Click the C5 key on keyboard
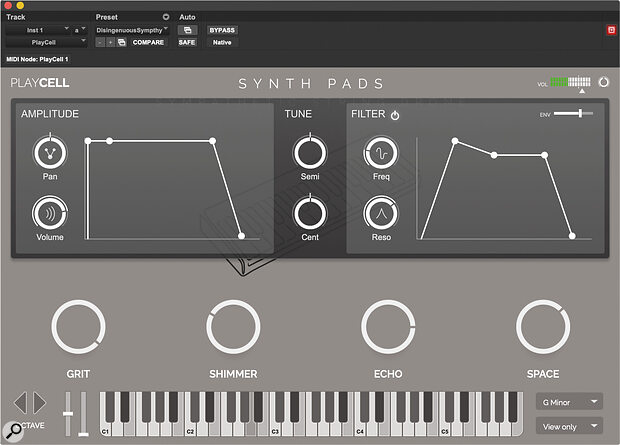The image size is (620, 445). point(445,429)
